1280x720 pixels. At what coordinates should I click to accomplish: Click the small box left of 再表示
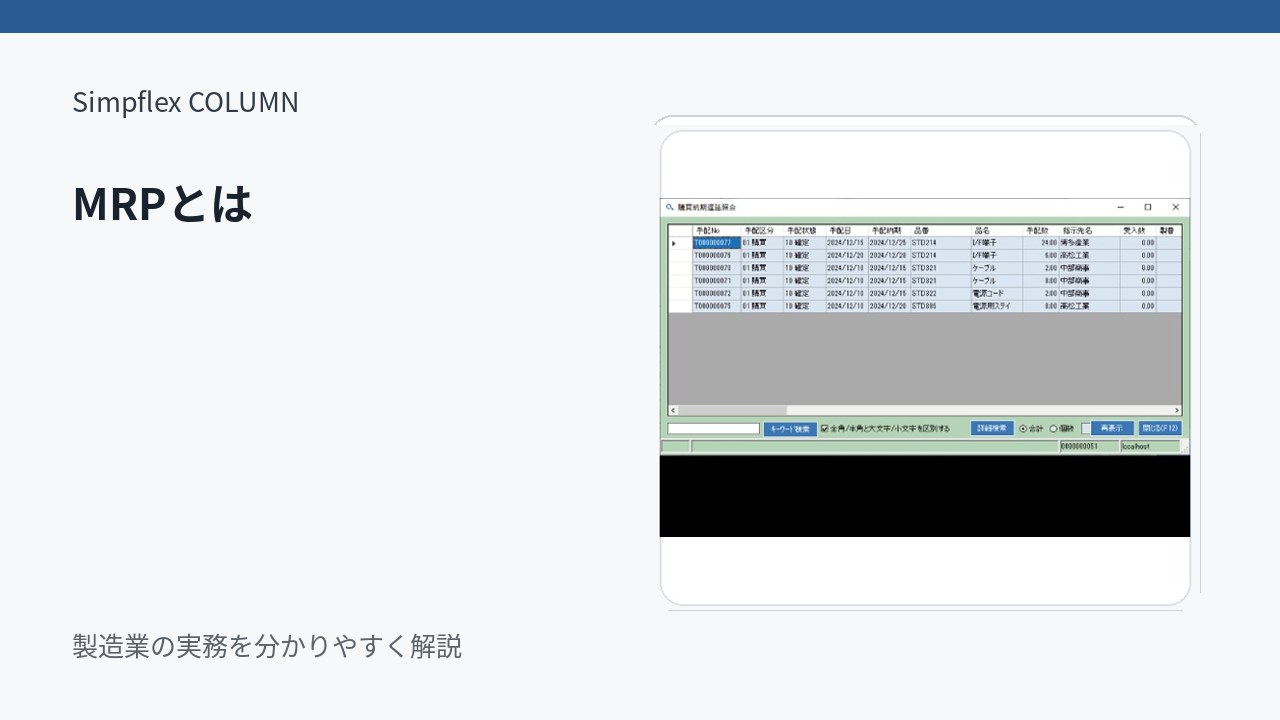(x=1086, y=429)
